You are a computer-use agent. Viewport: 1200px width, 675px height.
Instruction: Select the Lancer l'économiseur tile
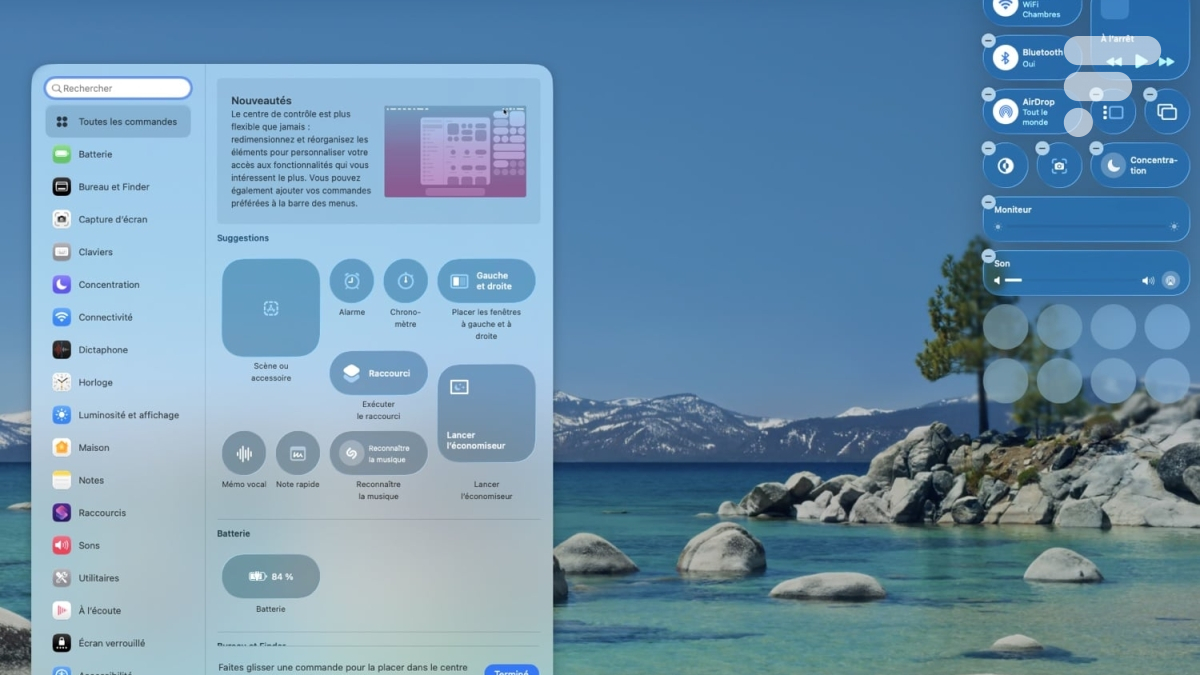click(x=486, y=413)
